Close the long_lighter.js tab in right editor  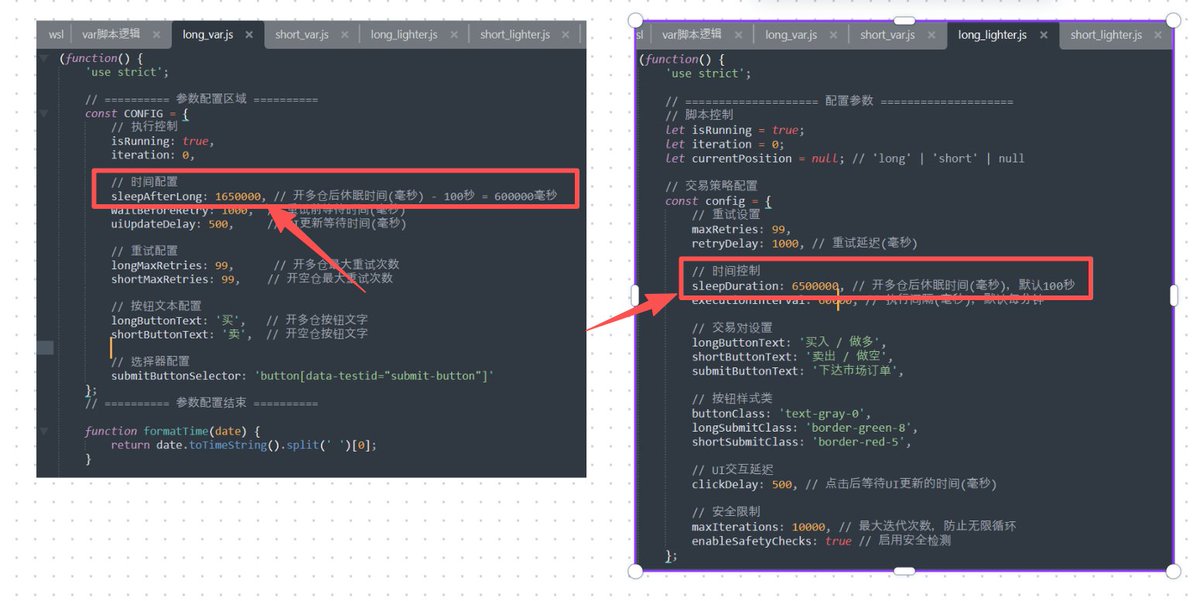click(1045, 35)
